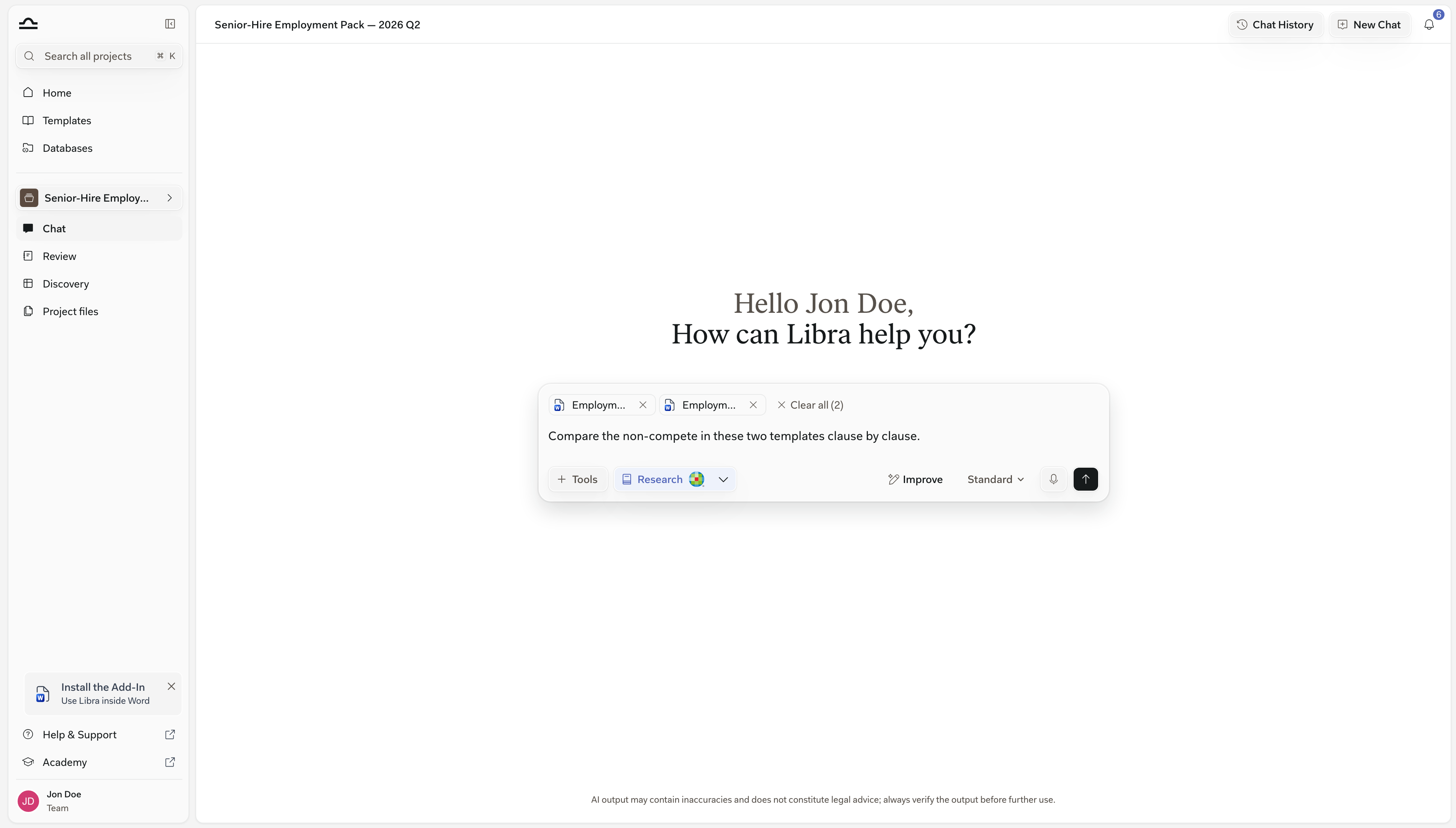Open notifications bell icon
Viewport: 1456px width, 828px height.
point(1429,25)
